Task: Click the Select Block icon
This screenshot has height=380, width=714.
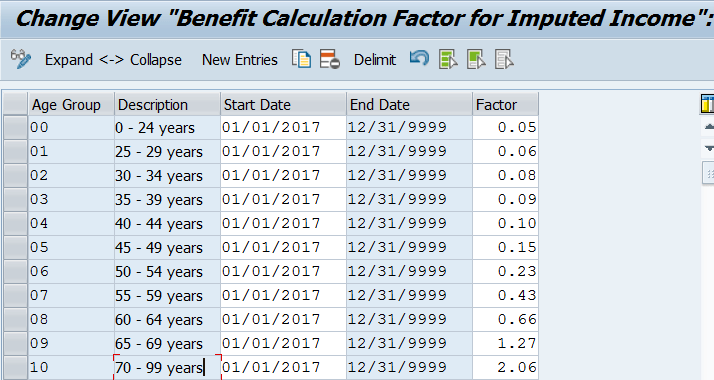Action: pyautogui.click(x=476, y=59)
